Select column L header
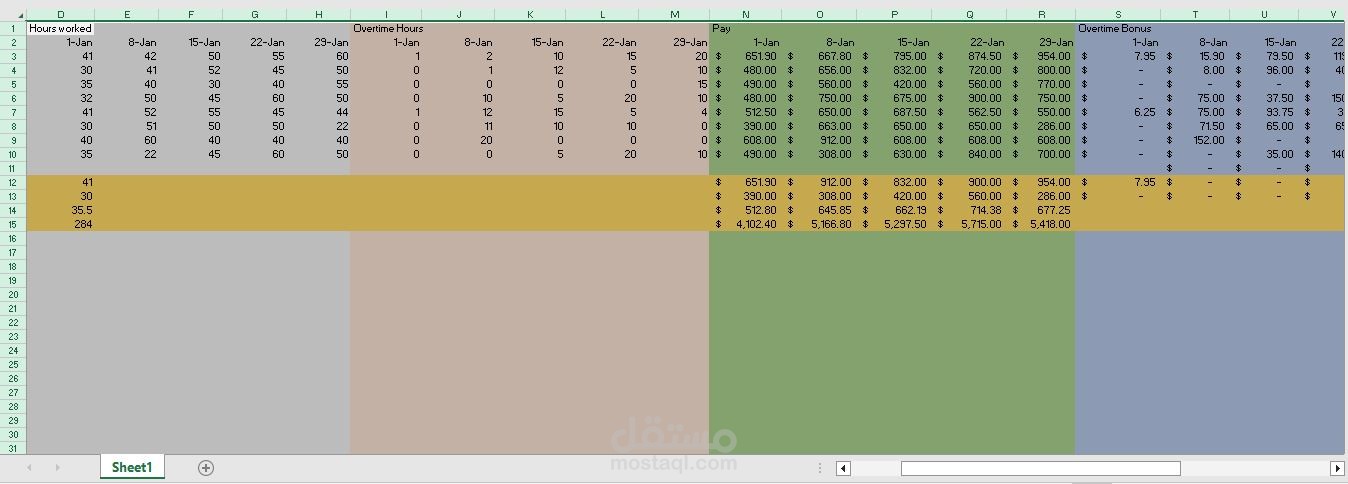1348x484 pixels. (x=602, y=15)
